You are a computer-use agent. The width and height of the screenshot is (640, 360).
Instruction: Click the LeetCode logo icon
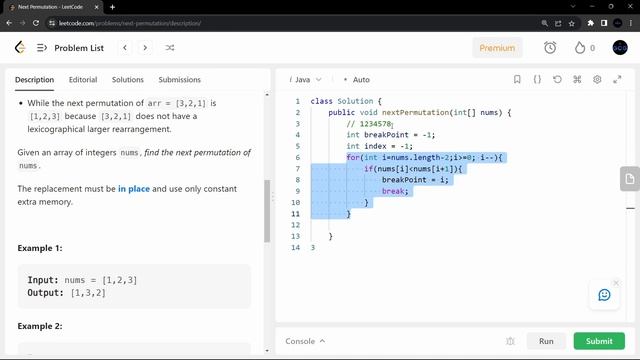click(20, 48)
